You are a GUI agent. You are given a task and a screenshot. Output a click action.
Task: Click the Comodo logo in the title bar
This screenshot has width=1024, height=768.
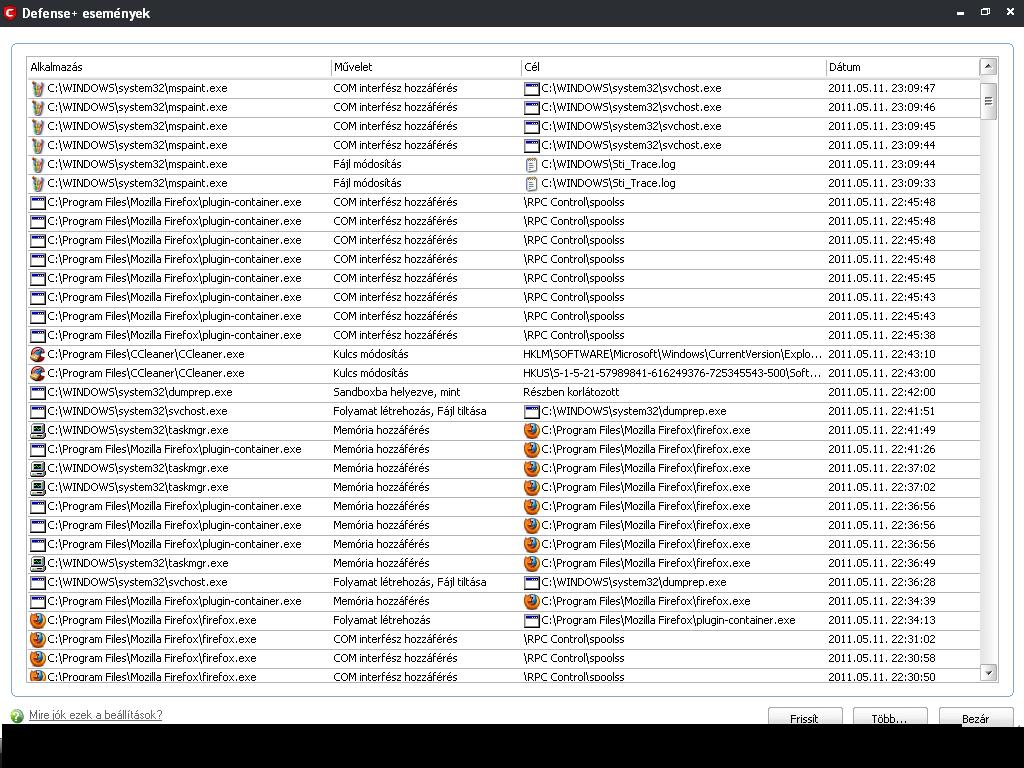(x=9, y=12)
